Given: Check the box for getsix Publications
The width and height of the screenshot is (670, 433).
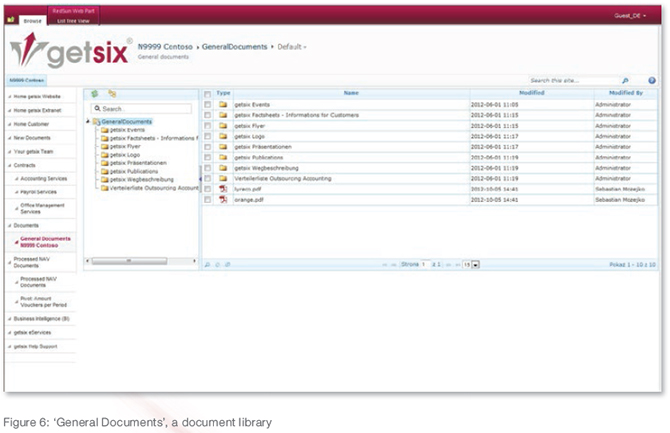Looking at the screenshot, I should tap(207, 157).
